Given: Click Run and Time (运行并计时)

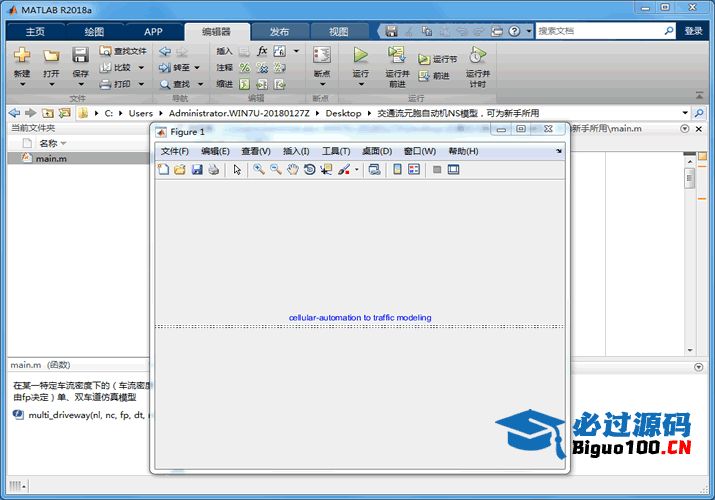Looking at the screenshot, I should (477, 67).
